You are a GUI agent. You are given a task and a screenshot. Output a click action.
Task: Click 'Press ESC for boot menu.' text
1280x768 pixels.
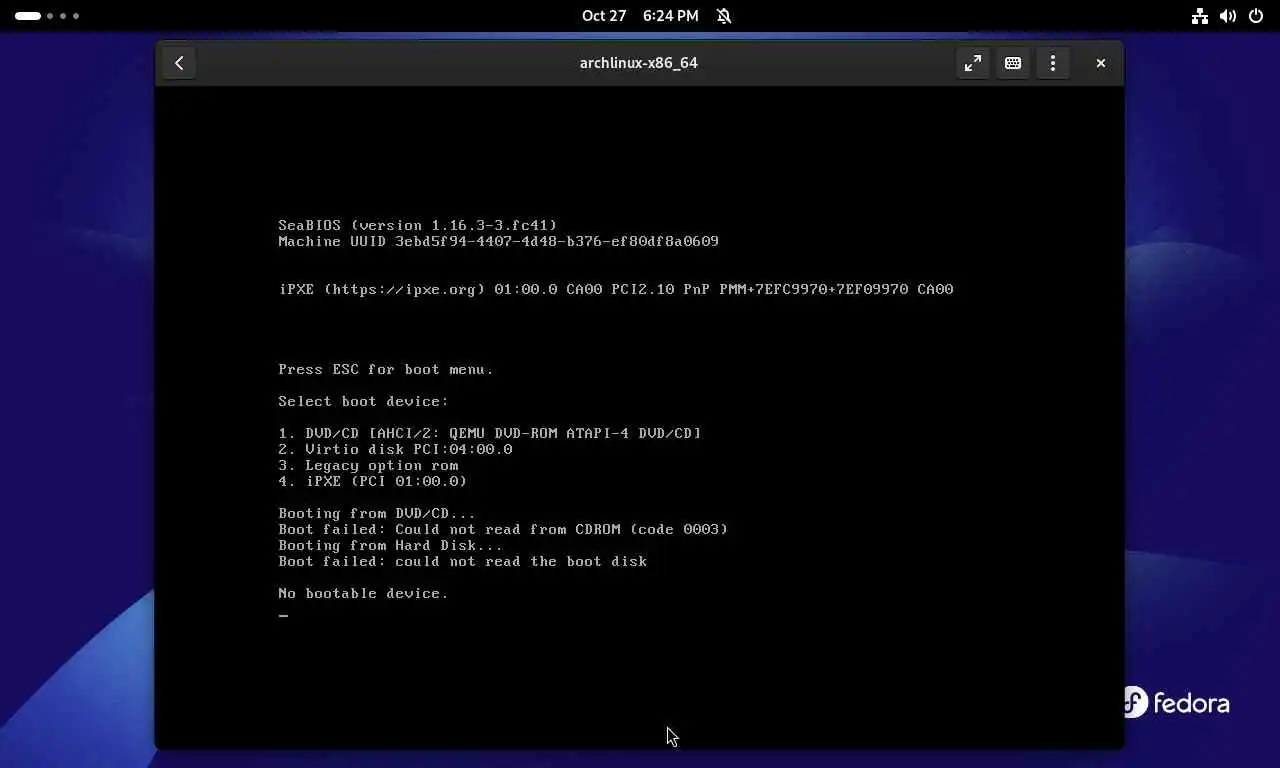pyautogui.click(x=386, y=369)
